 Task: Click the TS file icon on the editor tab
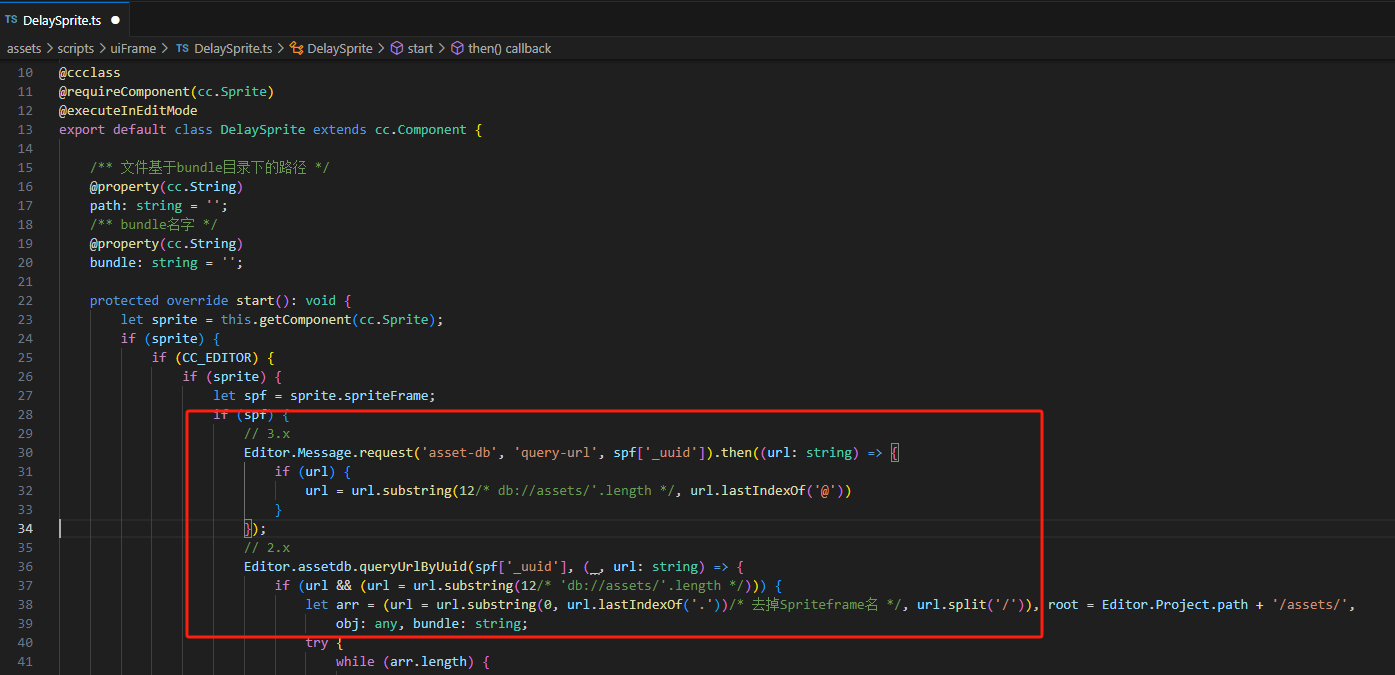coord(11,20)
